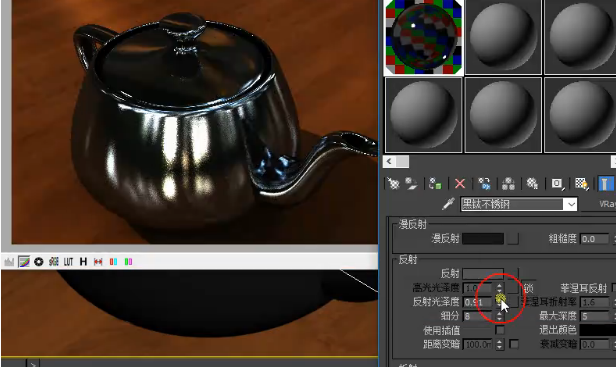The width and height of the screenshot is (616, 367).
Task: Click the 细分 subdivs value field
Action: 477,316
